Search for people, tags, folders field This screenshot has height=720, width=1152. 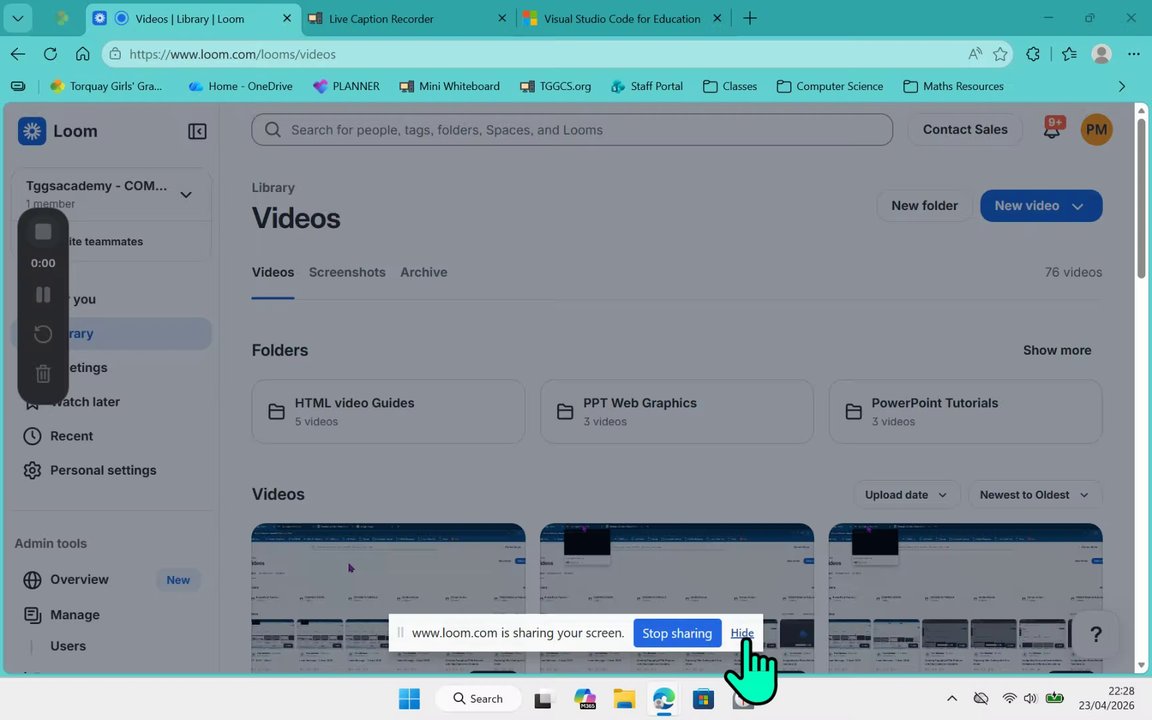572,129
